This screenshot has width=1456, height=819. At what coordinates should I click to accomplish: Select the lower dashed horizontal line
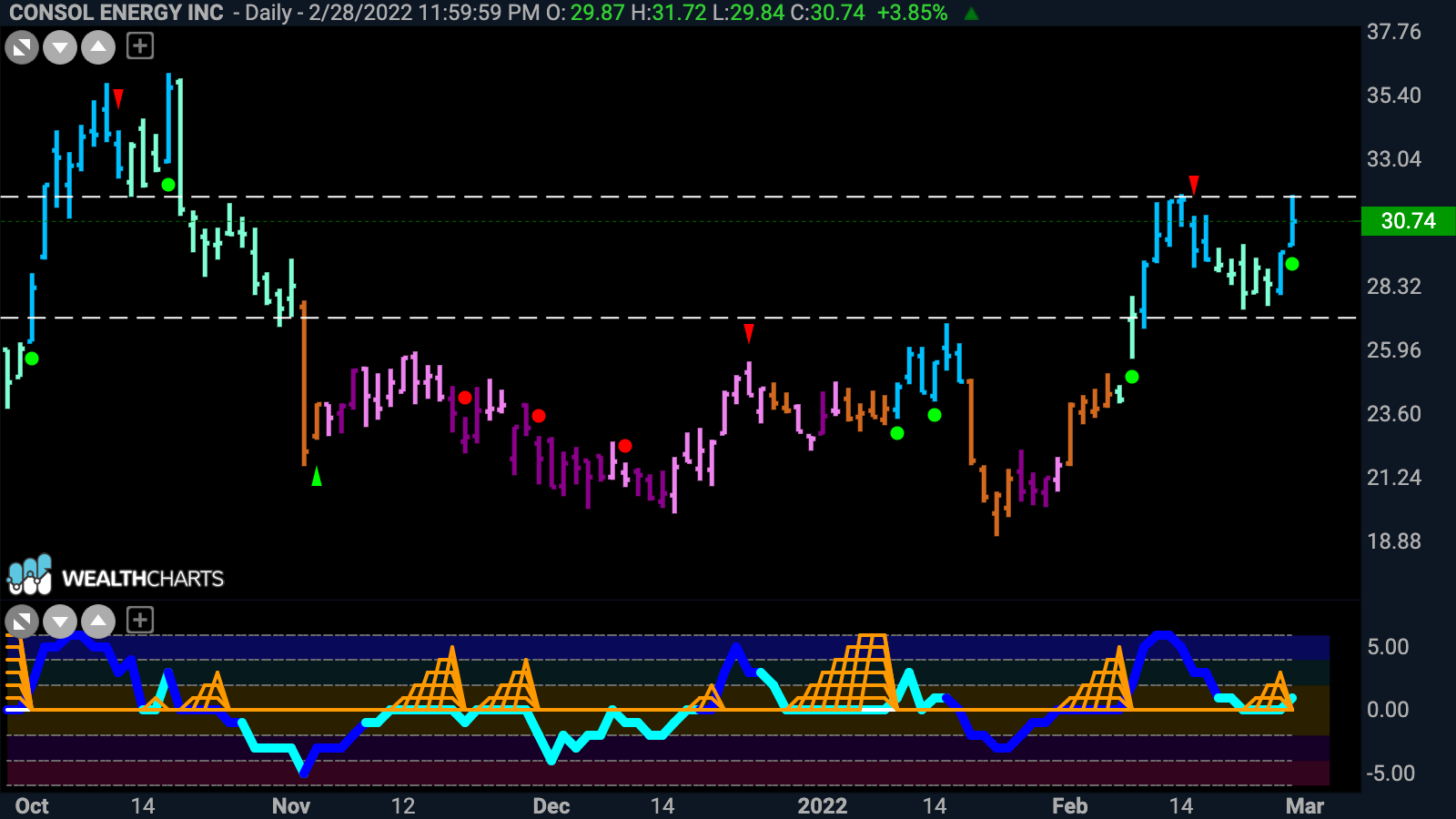(678, 318)
